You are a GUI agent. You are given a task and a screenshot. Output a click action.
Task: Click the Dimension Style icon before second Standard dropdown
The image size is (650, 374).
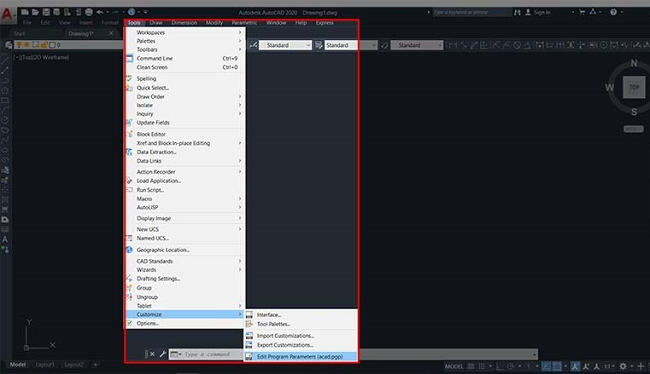point(318,45)
